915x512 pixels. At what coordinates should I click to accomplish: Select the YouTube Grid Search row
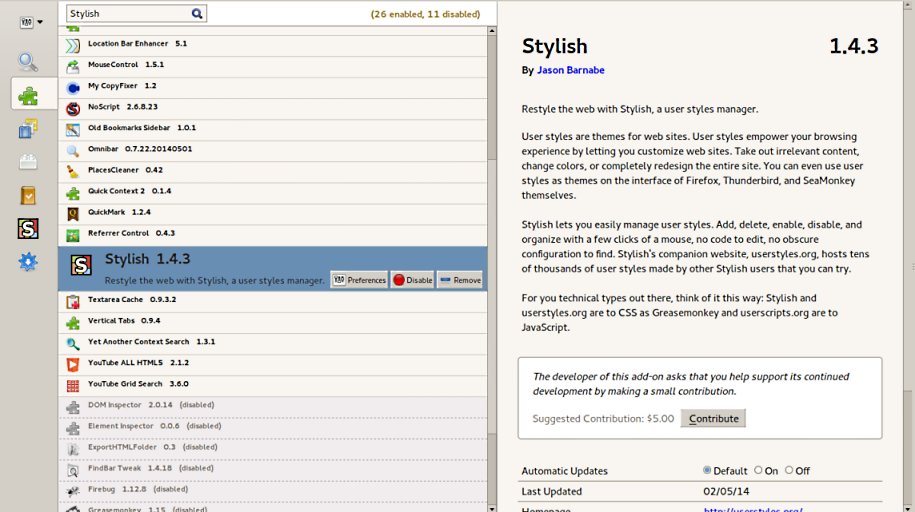[273, 385]
